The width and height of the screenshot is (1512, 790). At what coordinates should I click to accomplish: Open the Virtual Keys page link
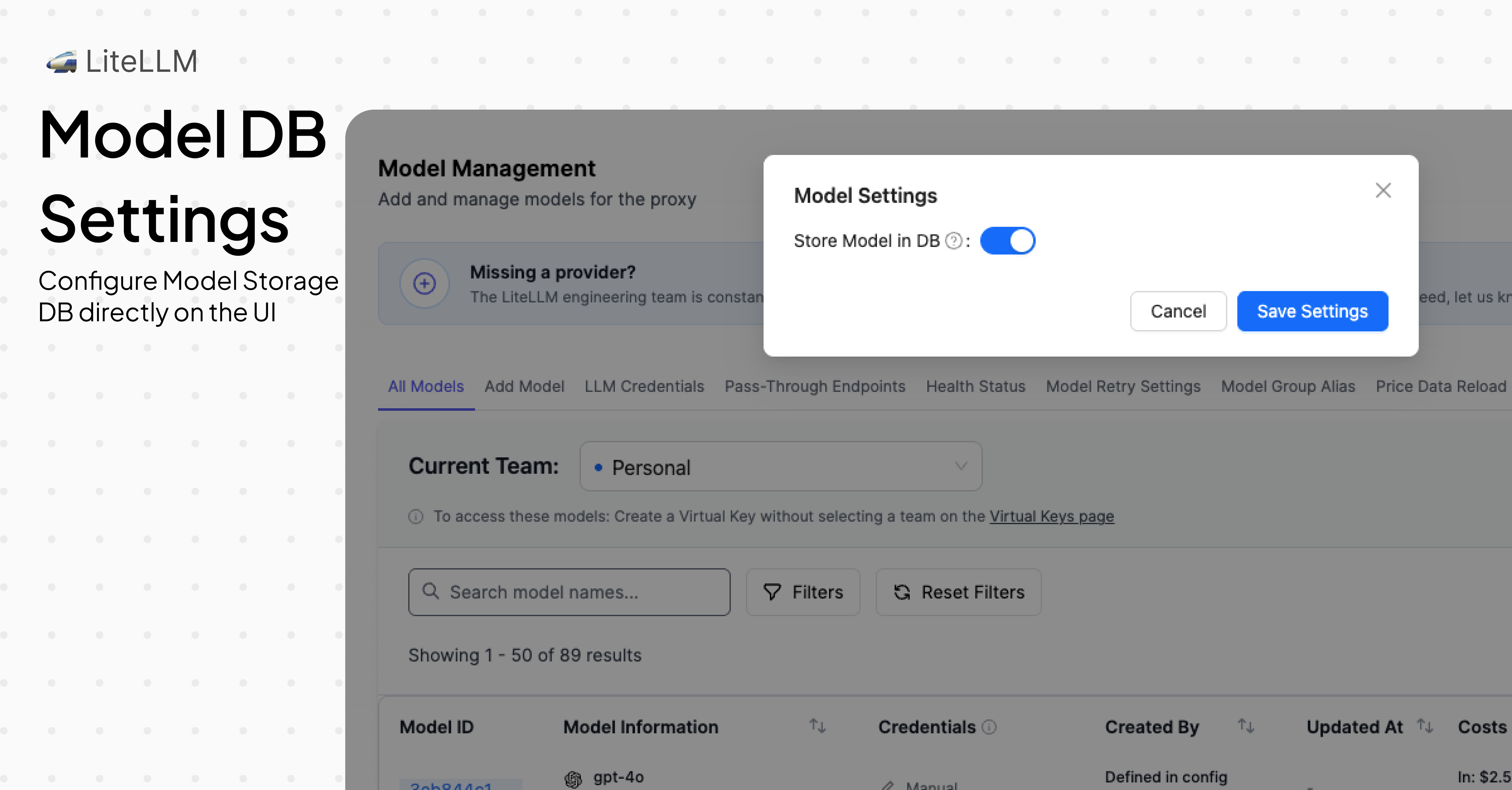[x=1051, y=517]
